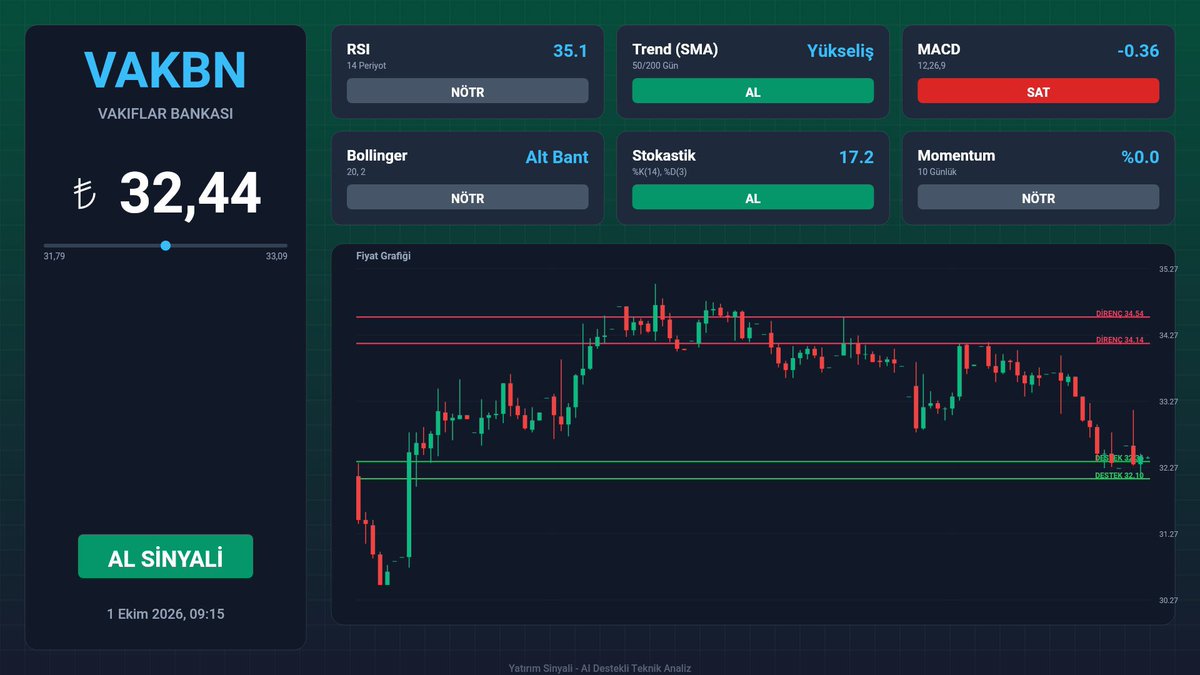The width and height of the screenshot is (1200, 675).
Task: Click the 35.27 price axis label
Action: (x=1169, y=269)
